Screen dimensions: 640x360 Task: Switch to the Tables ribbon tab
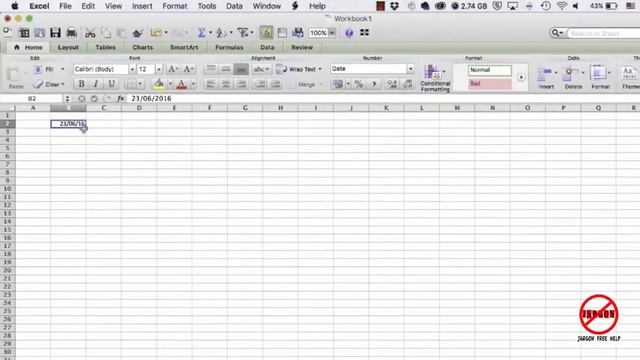pos(105,47)
